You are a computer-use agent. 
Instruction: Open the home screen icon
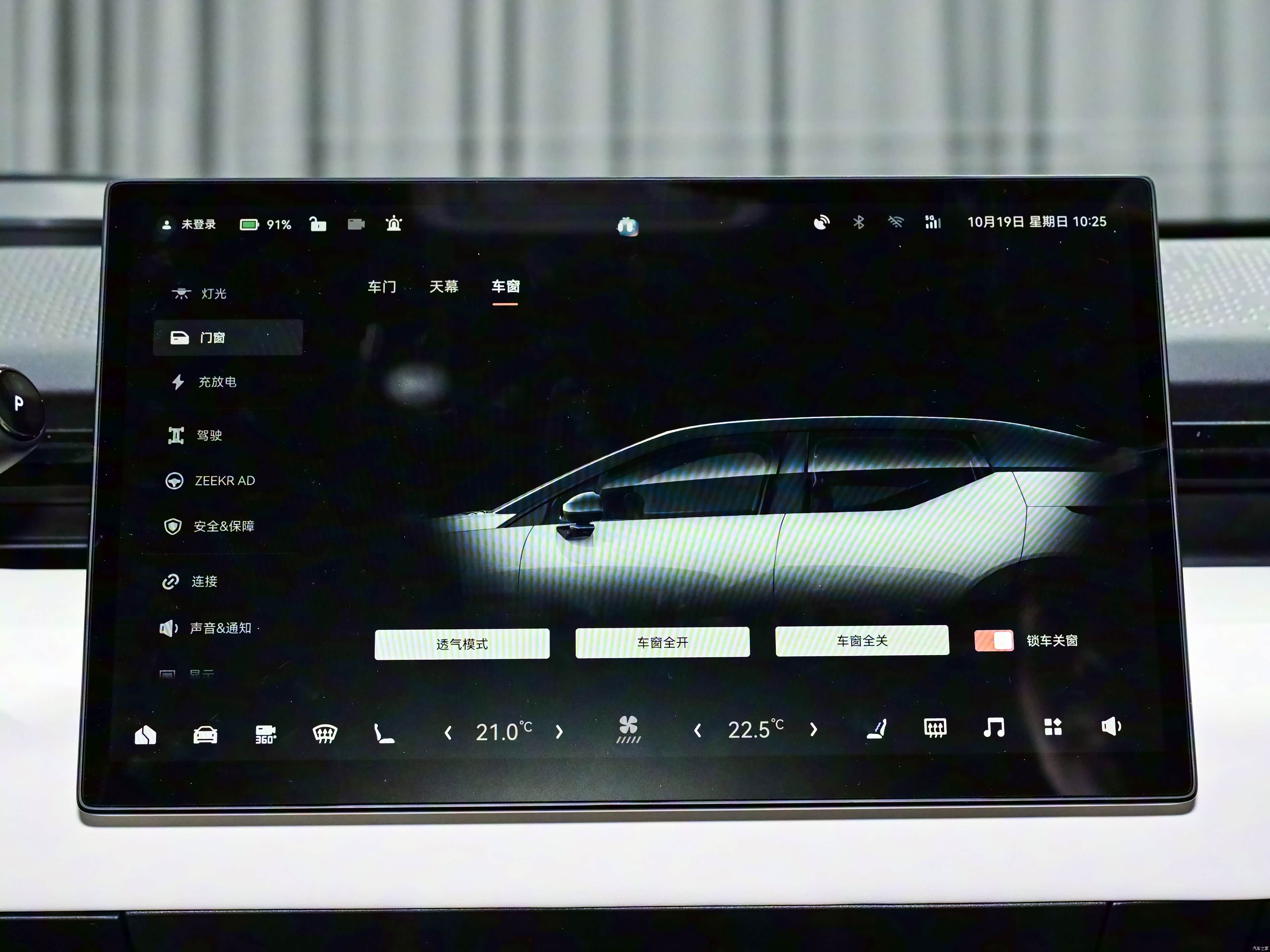145,734
